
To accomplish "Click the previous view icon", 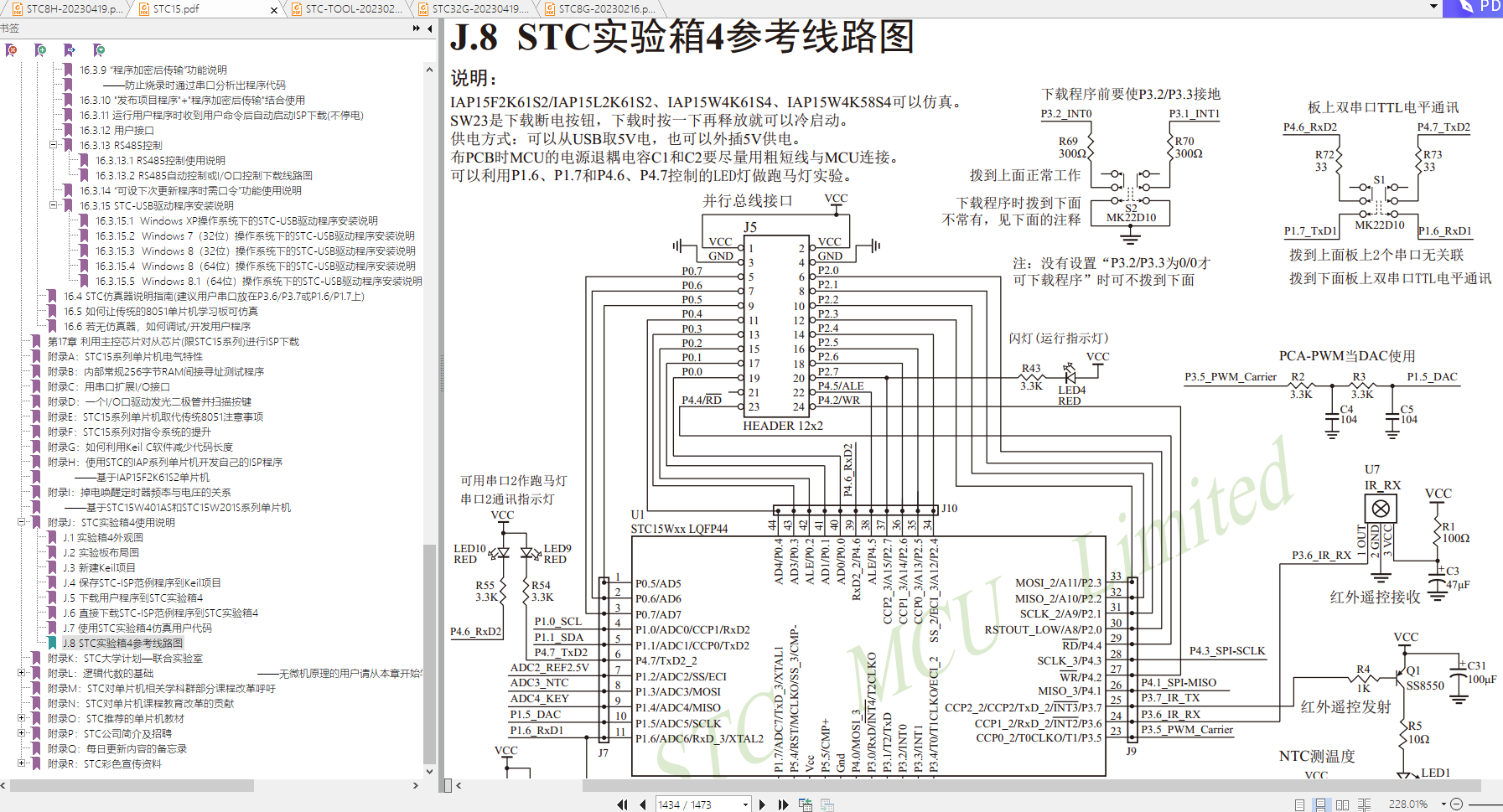I will 806,804.
